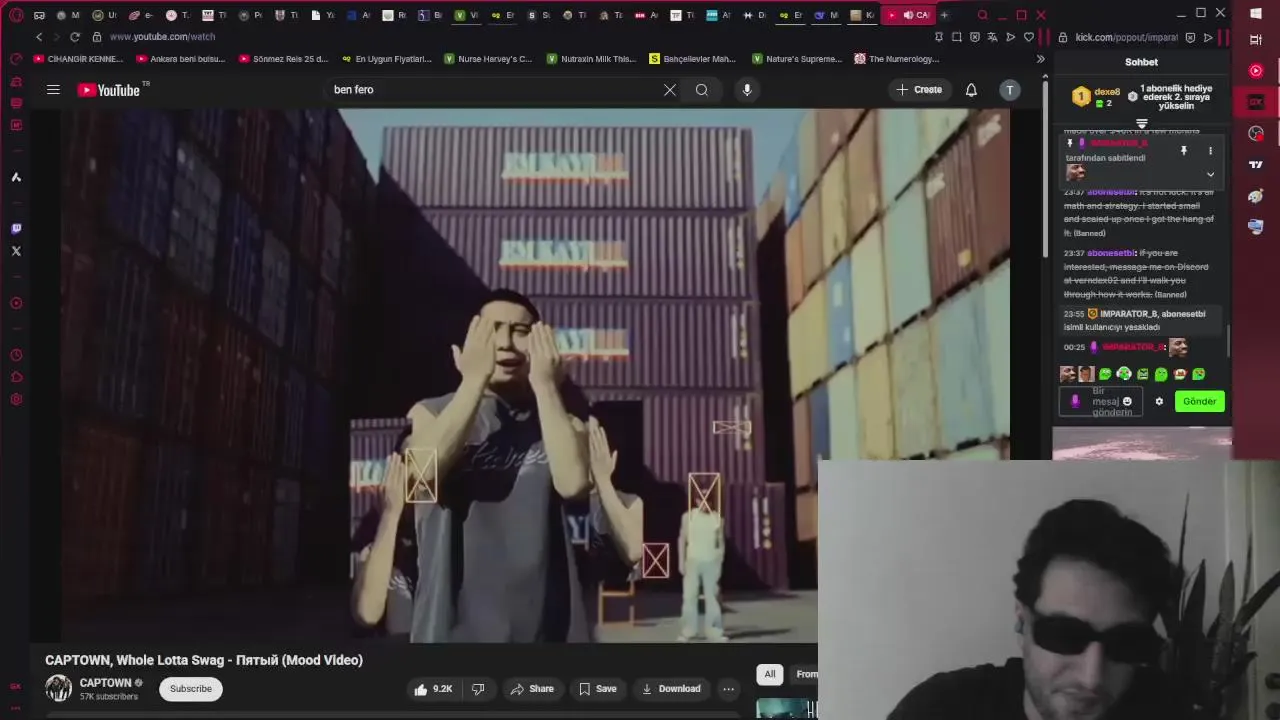This screenshot has width=1280, height=720.
Task: Clear the 'ben fero' search text
Action: [x=670, y=90]
